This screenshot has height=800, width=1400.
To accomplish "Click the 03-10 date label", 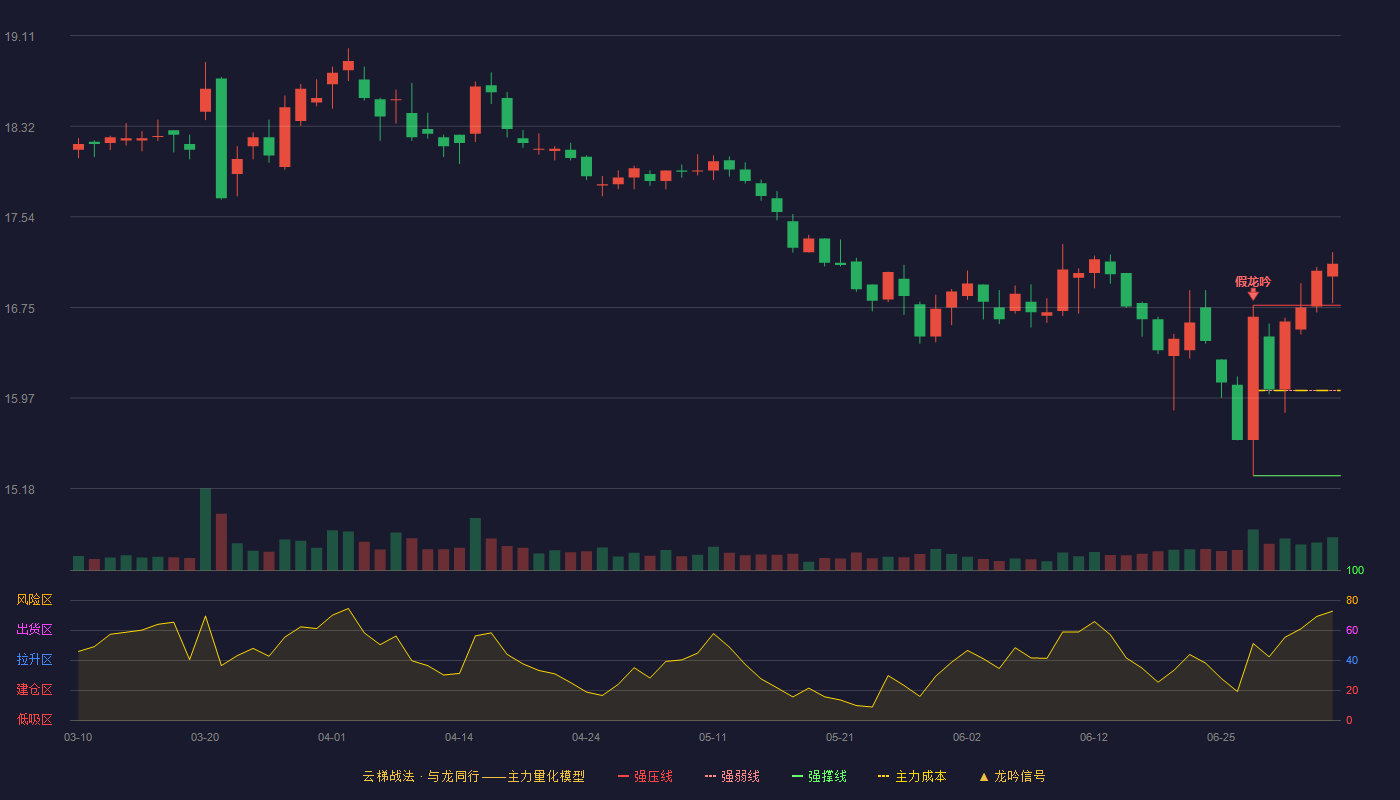I will [x=78, y=737].
